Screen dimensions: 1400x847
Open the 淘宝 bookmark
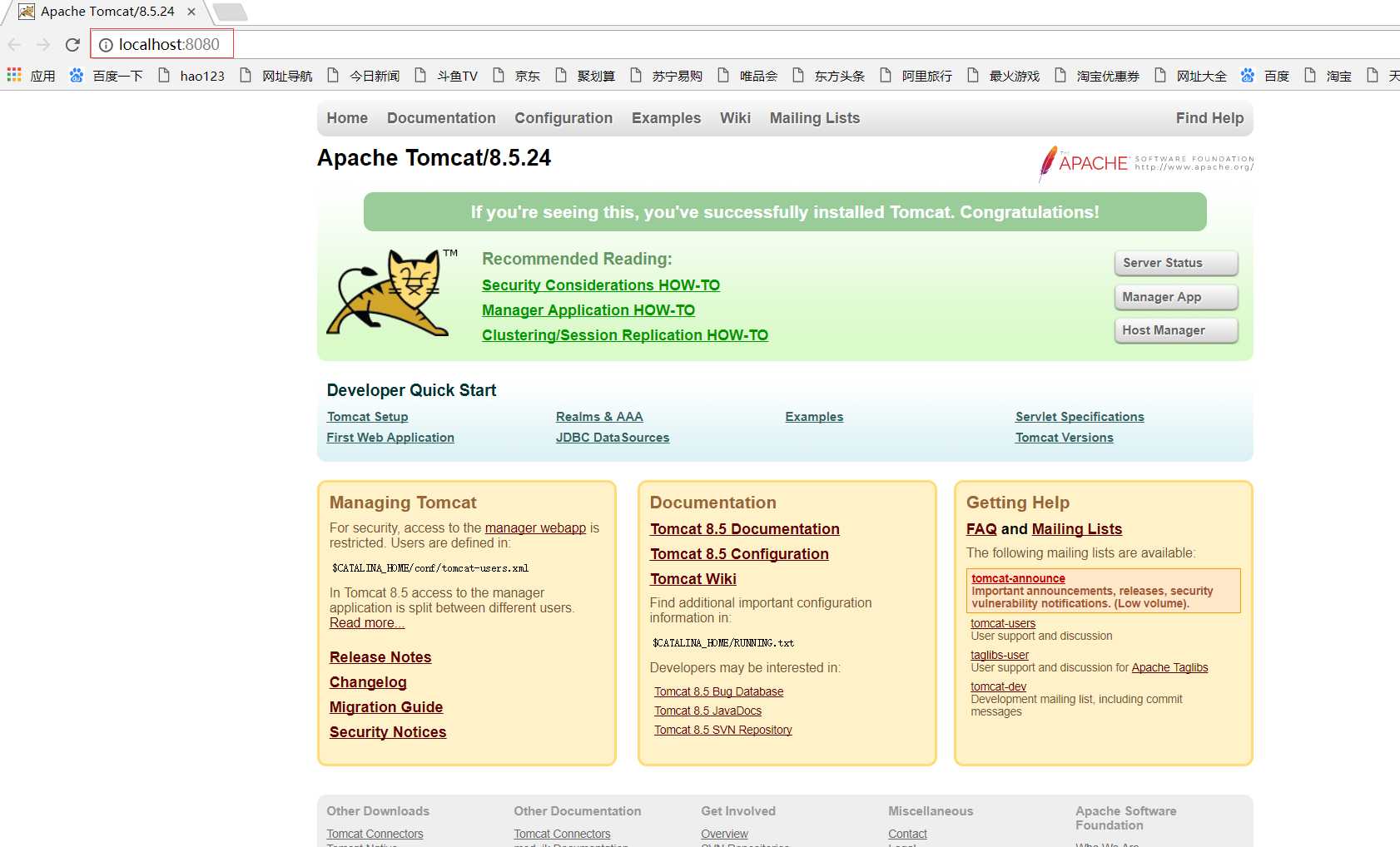click(1328, 76)
